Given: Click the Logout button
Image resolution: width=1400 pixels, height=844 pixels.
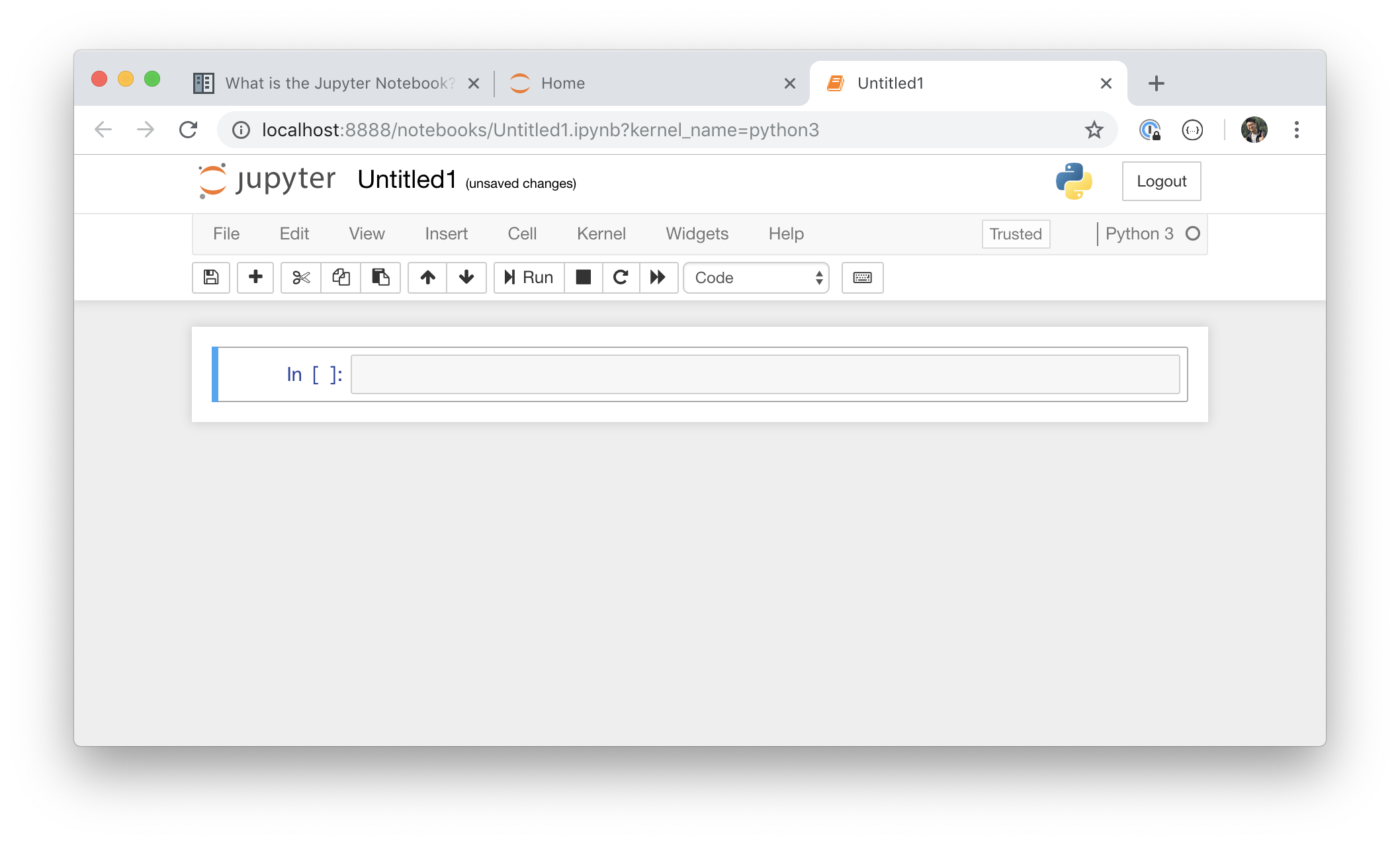Looking at the screenshot, I should click(1160, 181).
